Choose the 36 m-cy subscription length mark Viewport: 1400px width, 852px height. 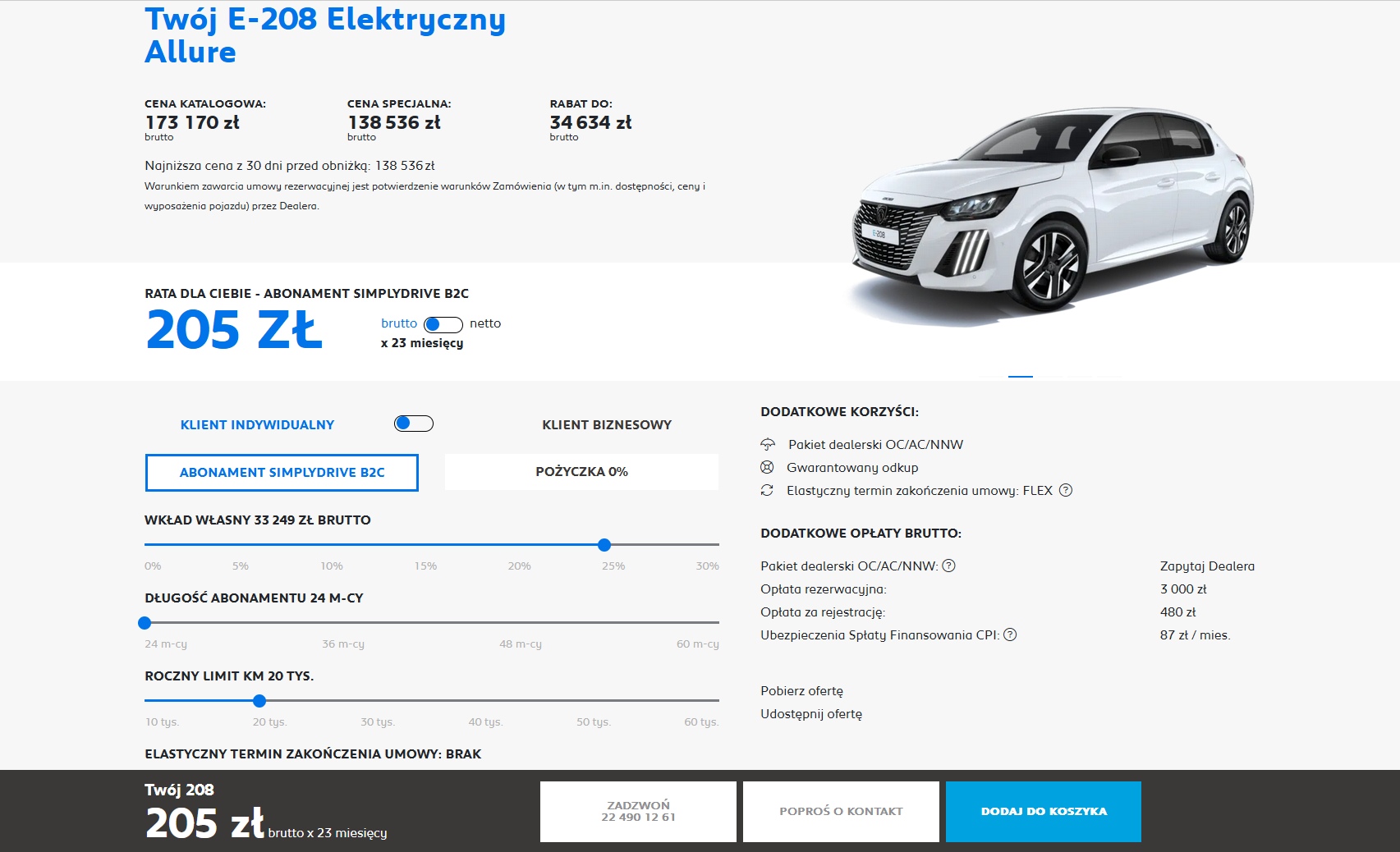coord(343,644)
